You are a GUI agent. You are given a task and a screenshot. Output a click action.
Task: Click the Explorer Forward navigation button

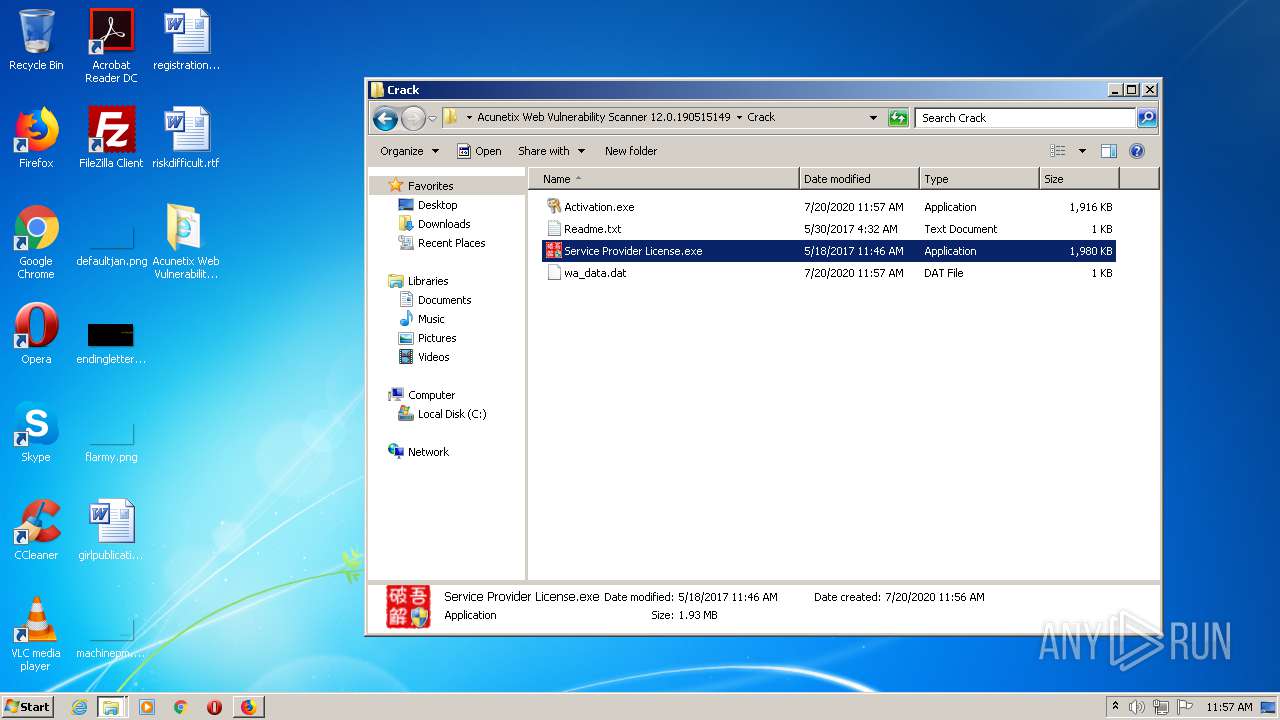click(x=413, y=118)
